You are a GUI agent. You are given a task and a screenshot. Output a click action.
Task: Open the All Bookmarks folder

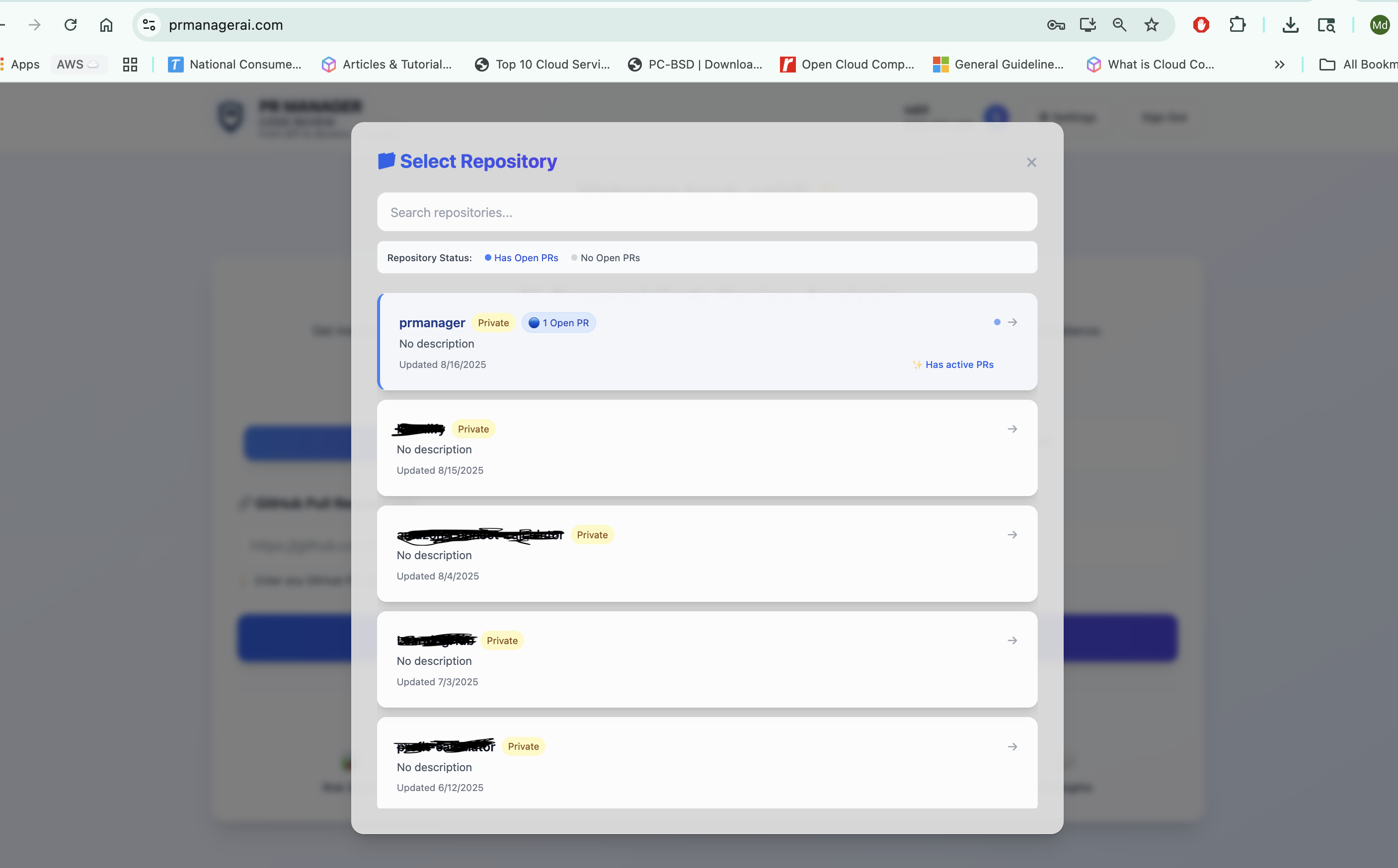[x=1358, y=64]
